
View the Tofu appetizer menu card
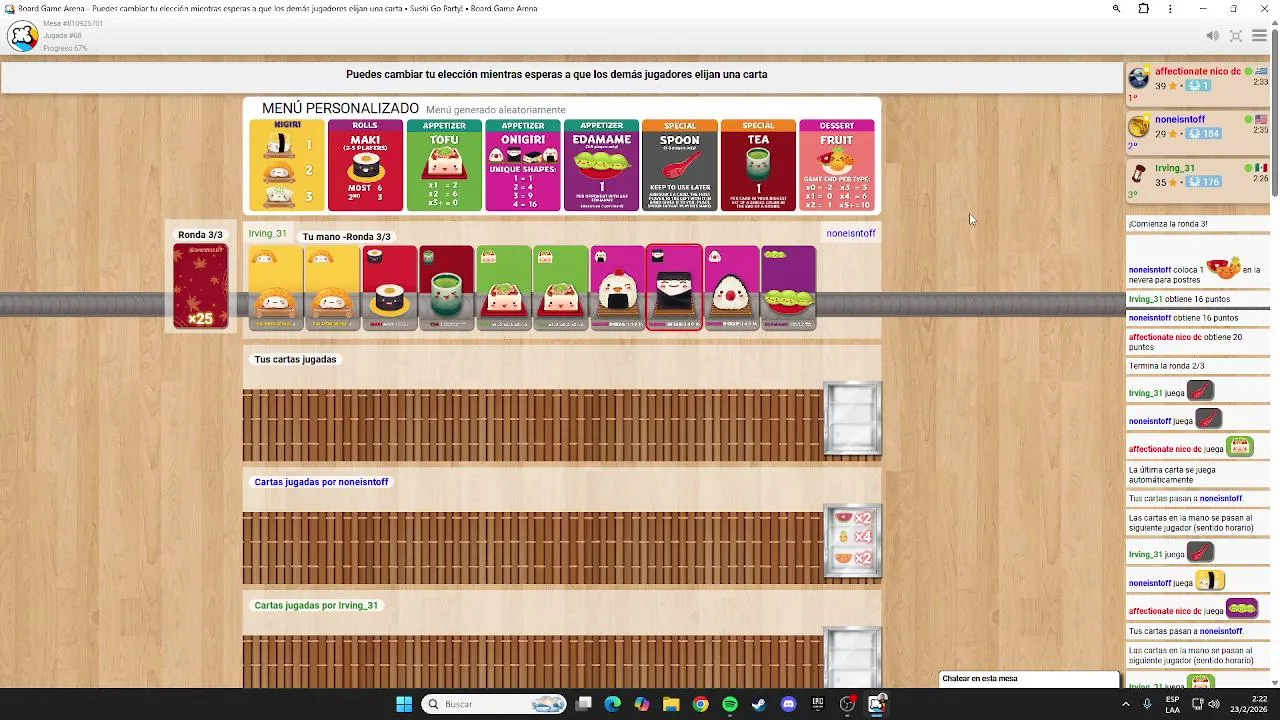pyautogui.click(x=444, y=165)
